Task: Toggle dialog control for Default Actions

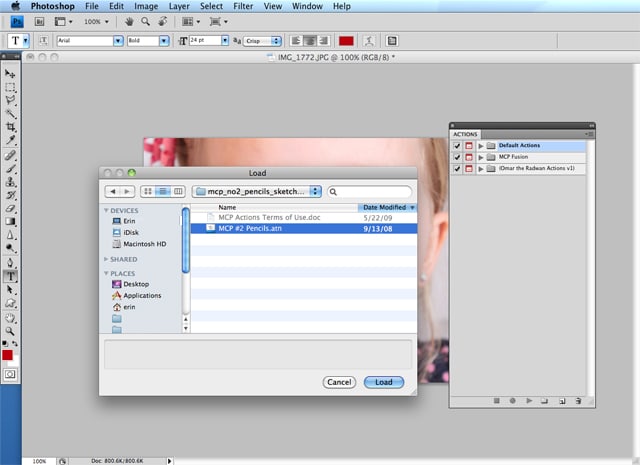Action: pos(469,146)
